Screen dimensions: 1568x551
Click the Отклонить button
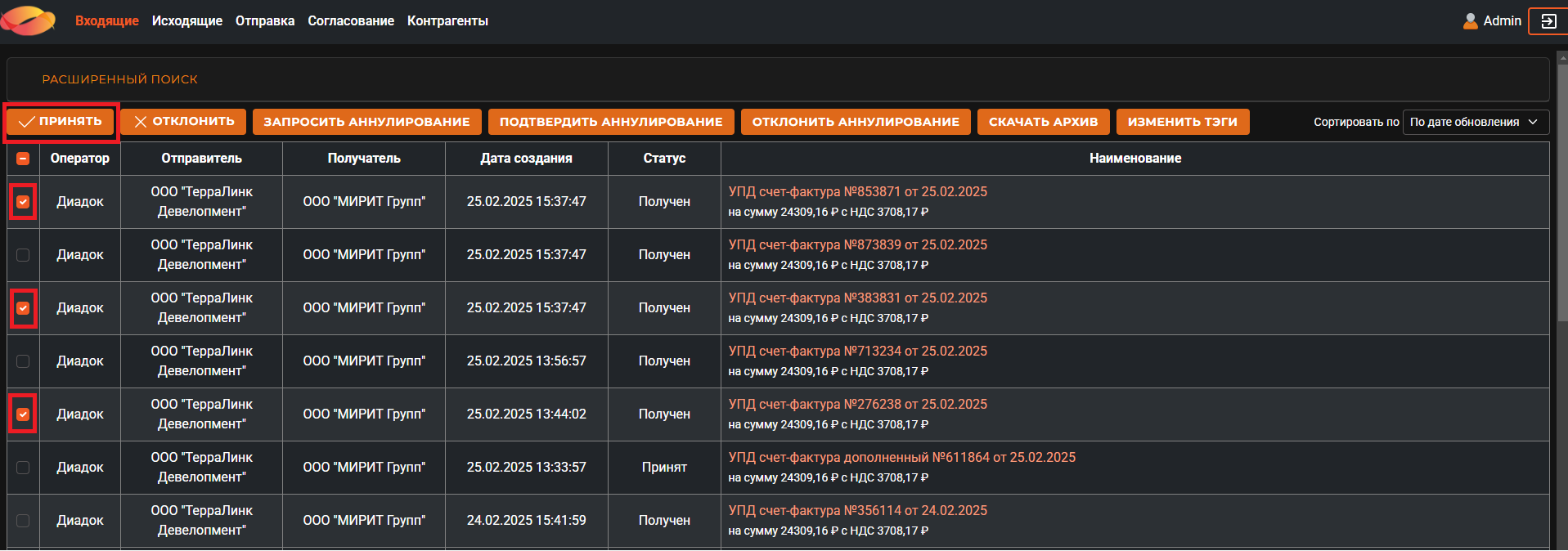click(183, 122)
